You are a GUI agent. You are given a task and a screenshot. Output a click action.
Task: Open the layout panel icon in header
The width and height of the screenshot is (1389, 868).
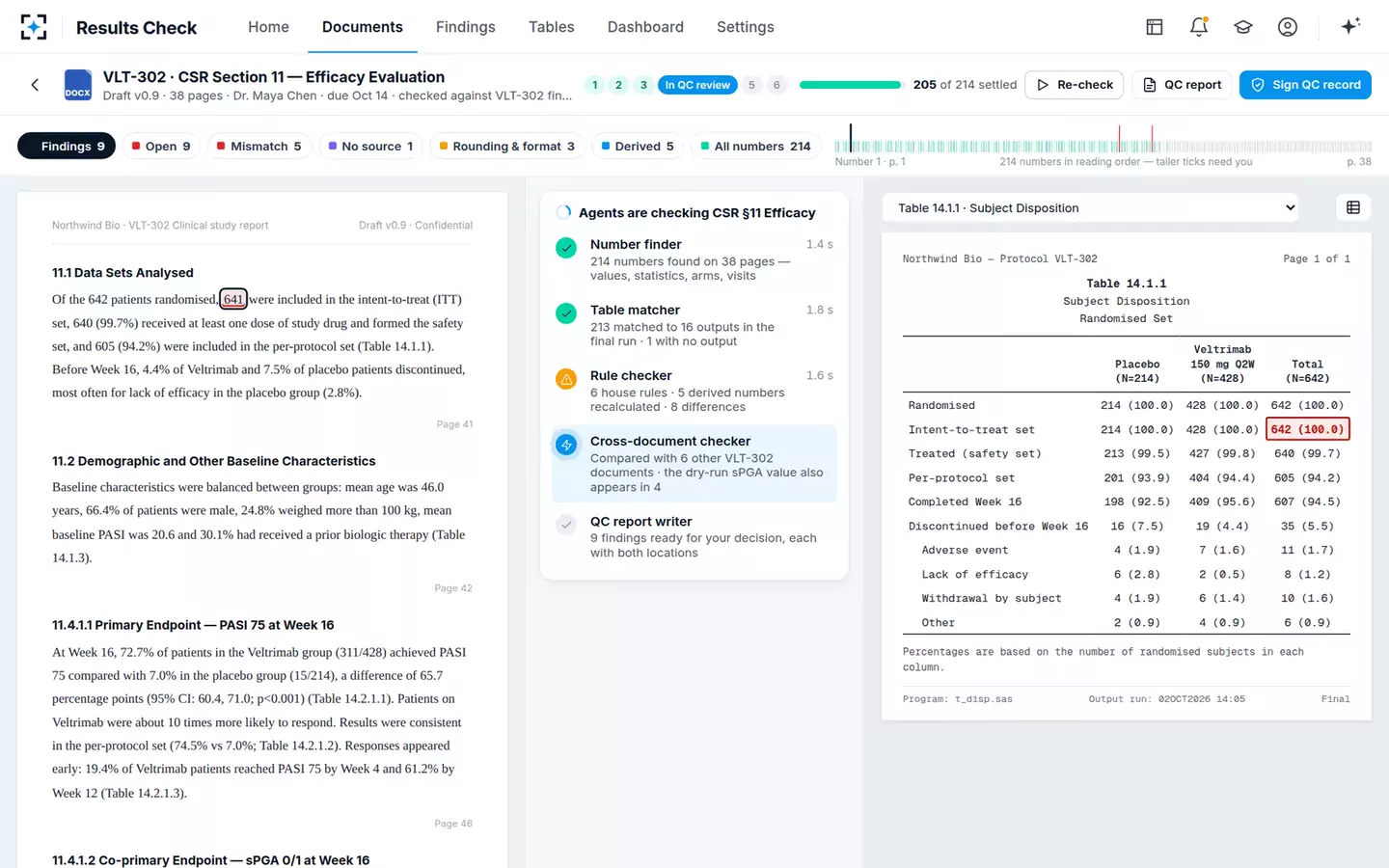[x=1155, y=27]
